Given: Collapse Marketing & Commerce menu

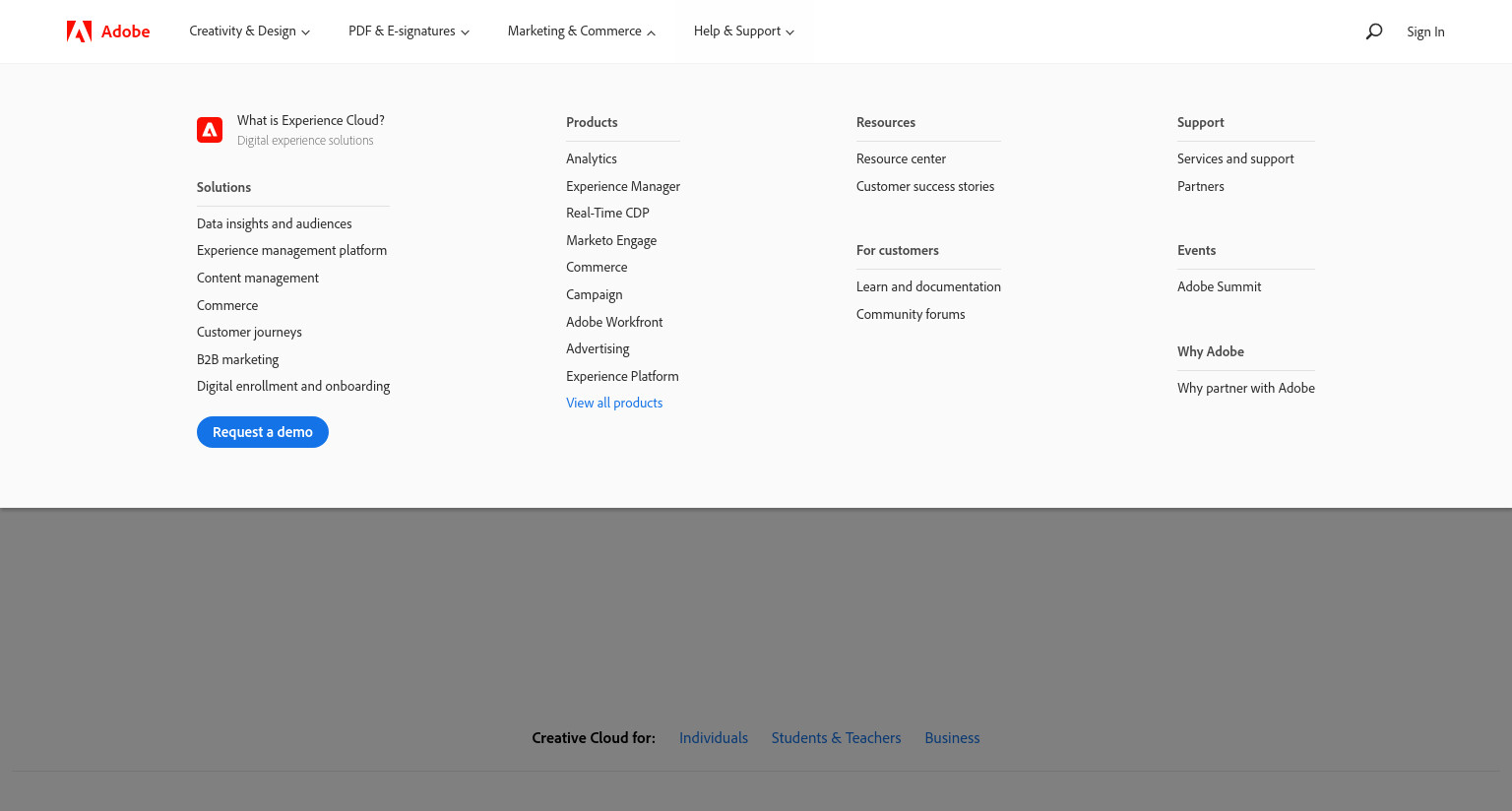Looking at the screenshot, I should click(x=582, y=31).
